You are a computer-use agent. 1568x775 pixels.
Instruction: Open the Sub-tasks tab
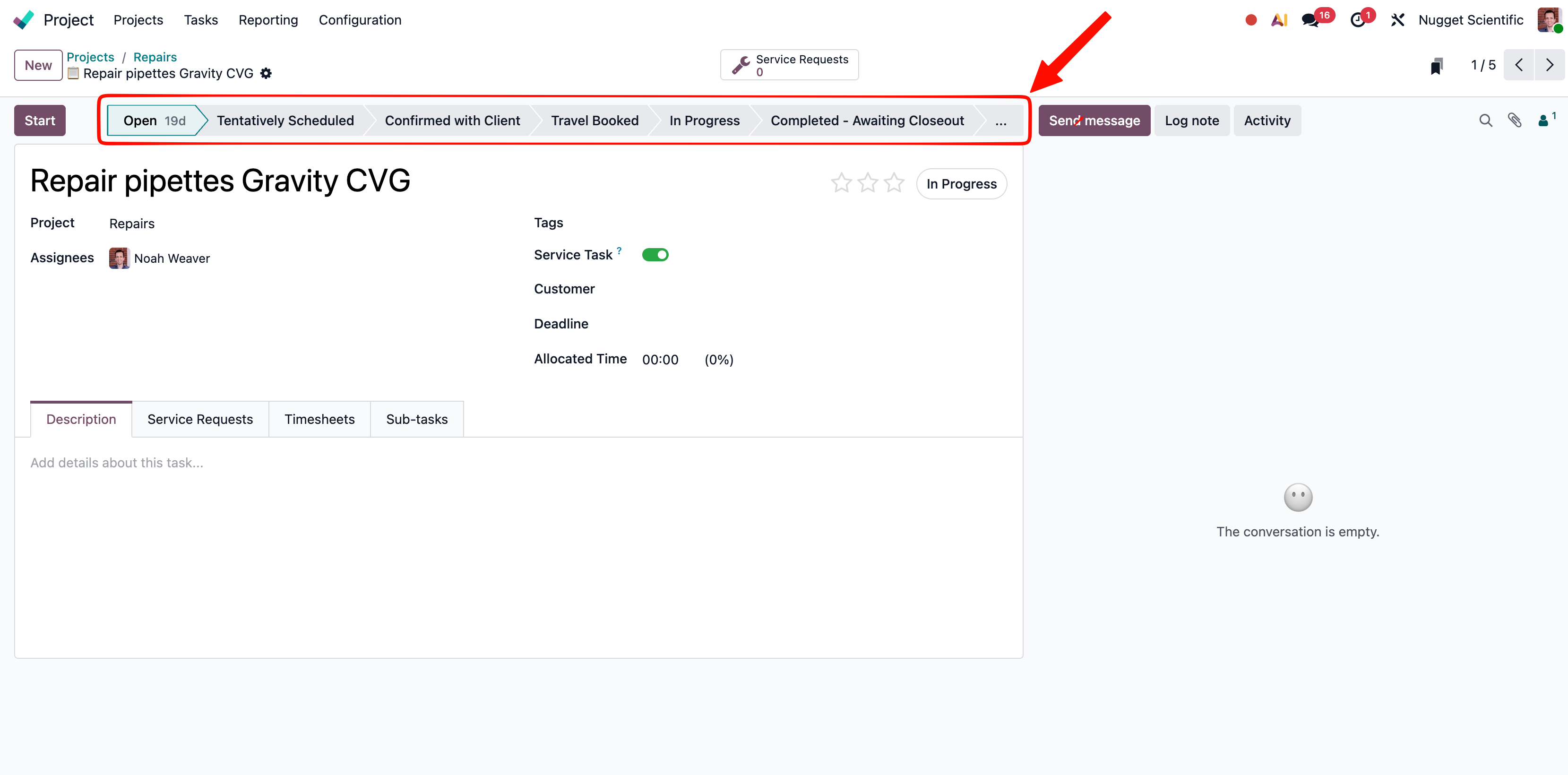click(x=417, y=419)
